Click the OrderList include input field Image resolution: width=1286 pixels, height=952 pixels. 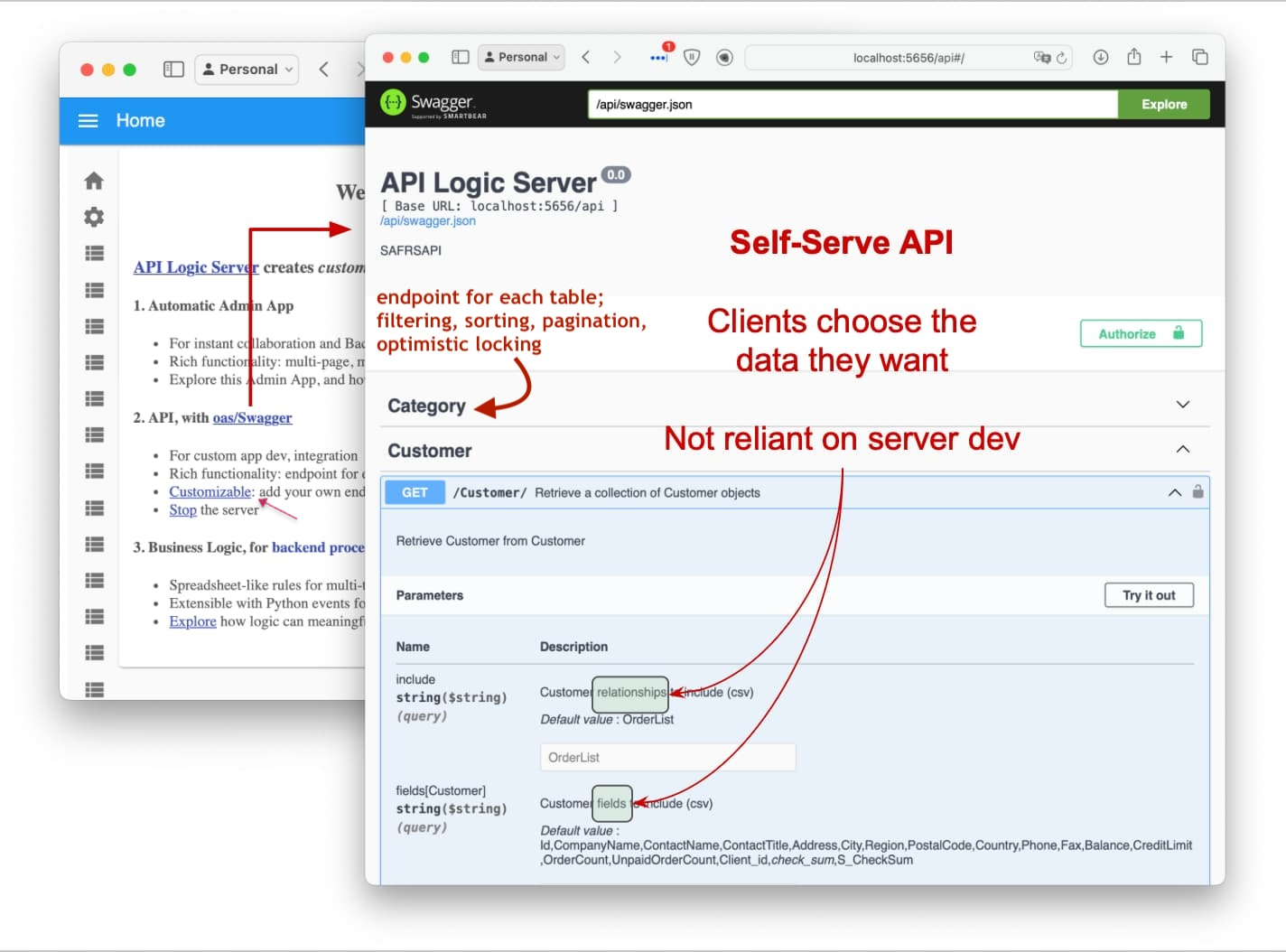click(667, 757)
